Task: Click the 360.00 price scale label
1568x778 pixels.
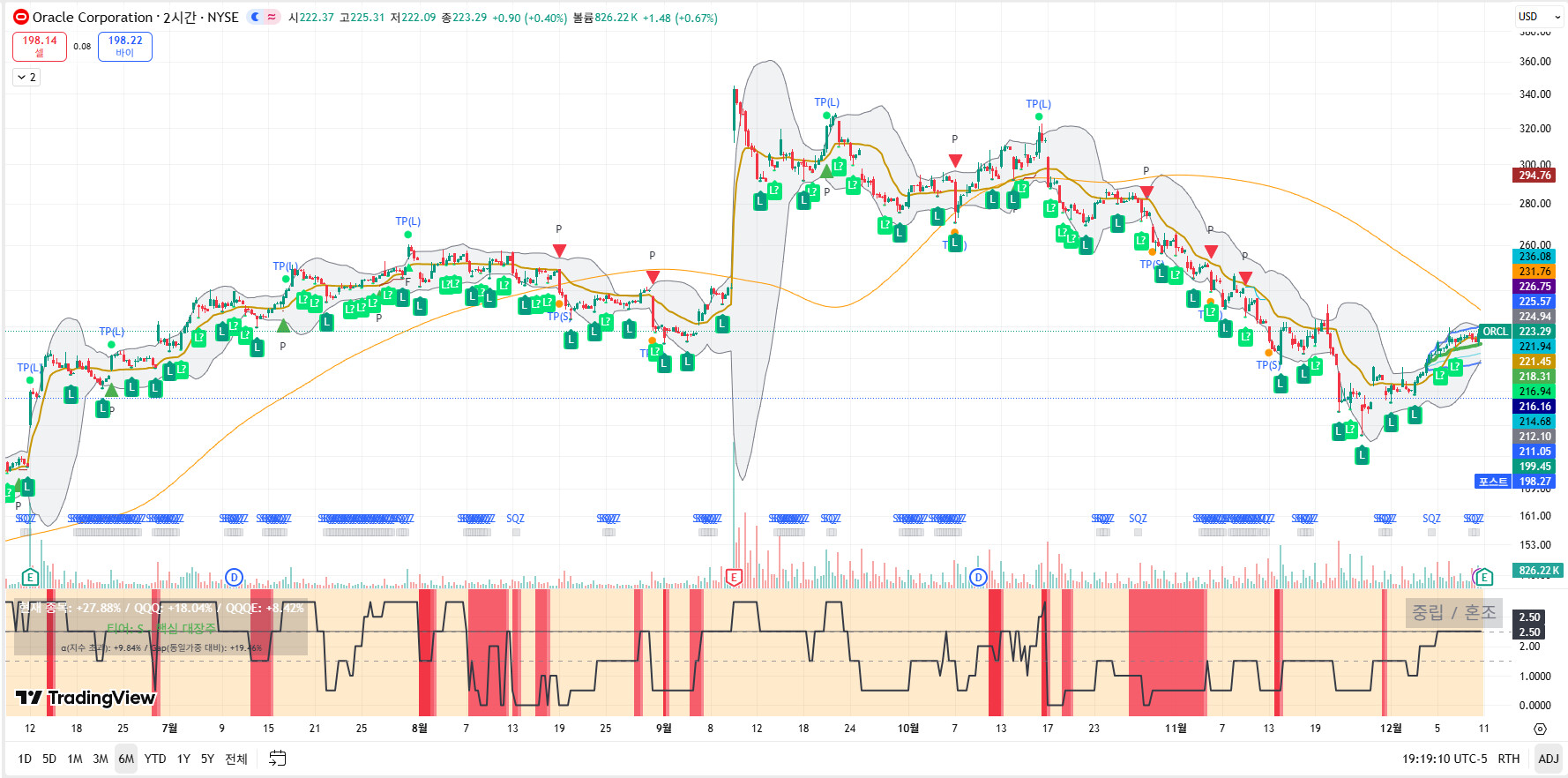Action: pos(1534,62)
